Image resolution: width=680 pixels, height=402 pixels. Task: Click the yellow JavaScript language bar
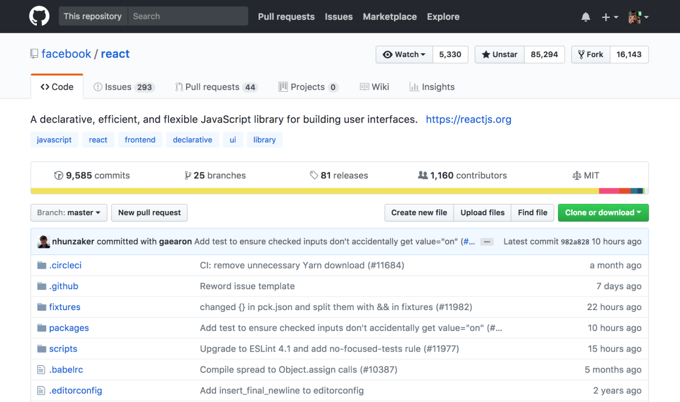(314, 191)
